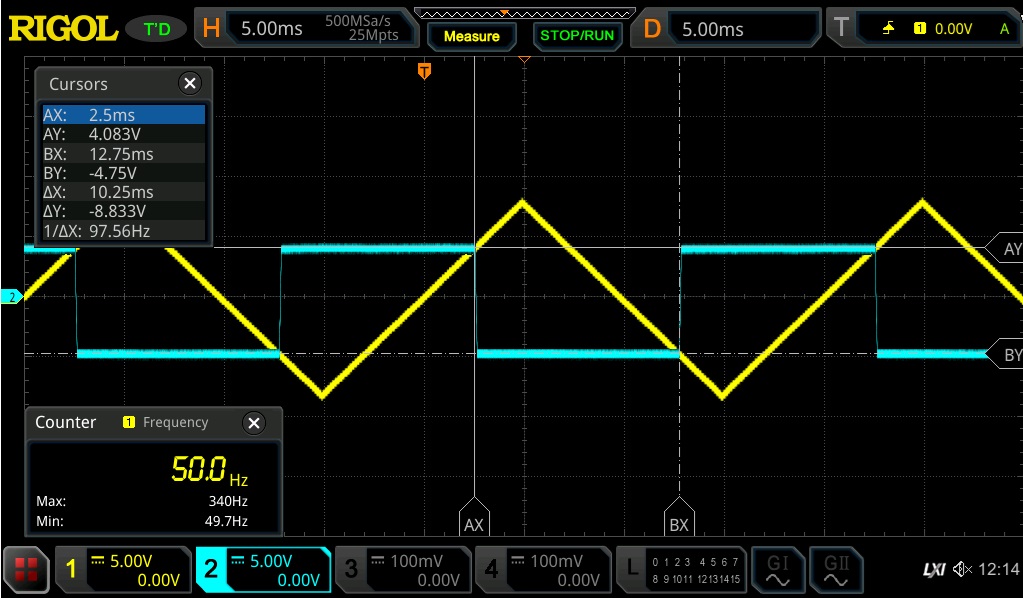Open the red function navigation grid icon
The width and height of the screenshot is (1023, 598).
point(27,569)
